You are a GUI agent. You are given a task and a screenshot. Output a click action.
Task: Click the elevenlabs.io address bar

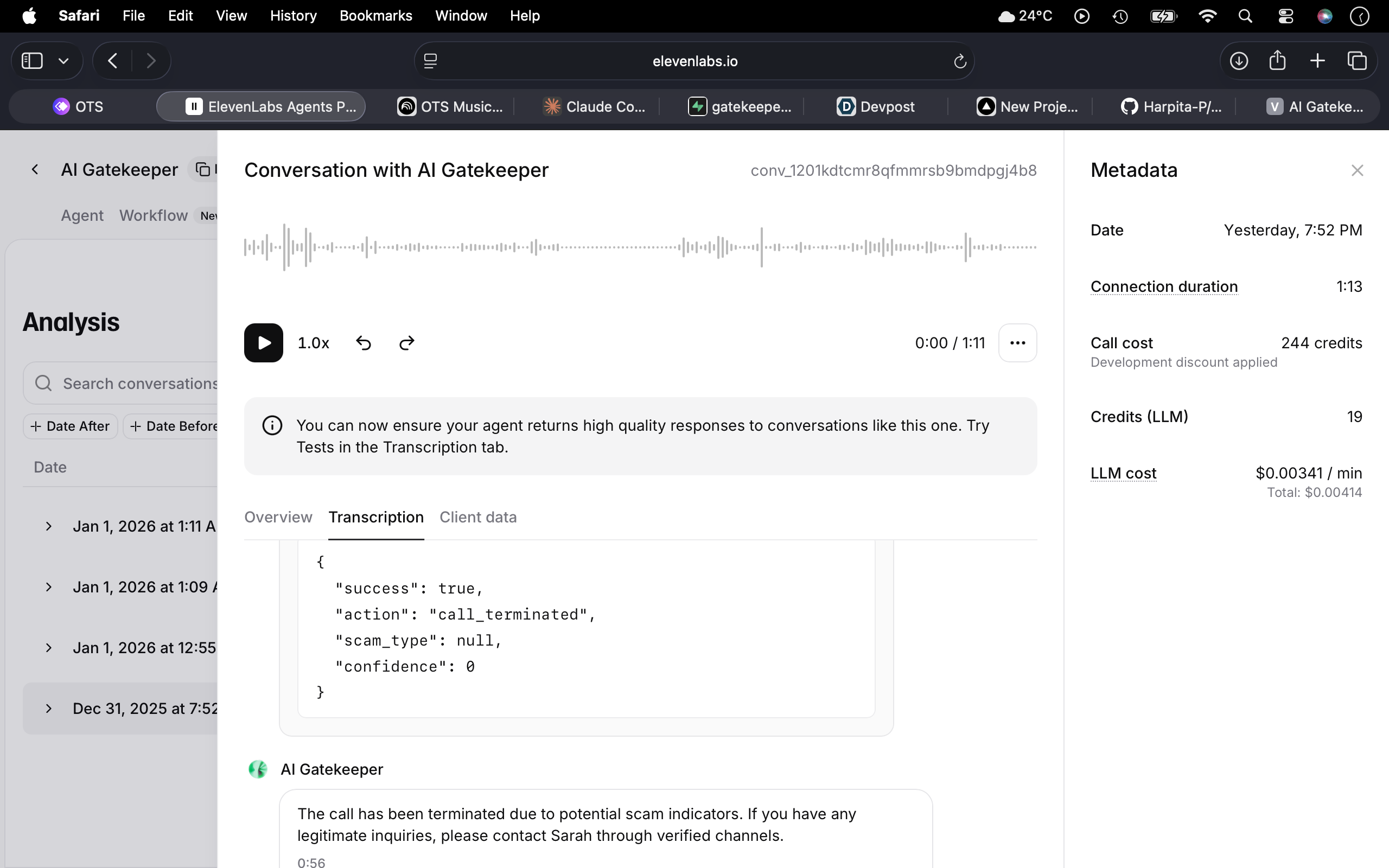[x=694, y=61]
